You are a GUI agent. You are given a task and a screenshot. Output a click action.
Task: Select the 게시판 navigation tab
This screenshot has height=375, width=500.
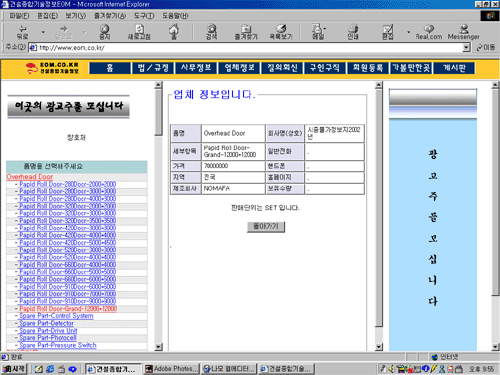click(x=454, y=68)
